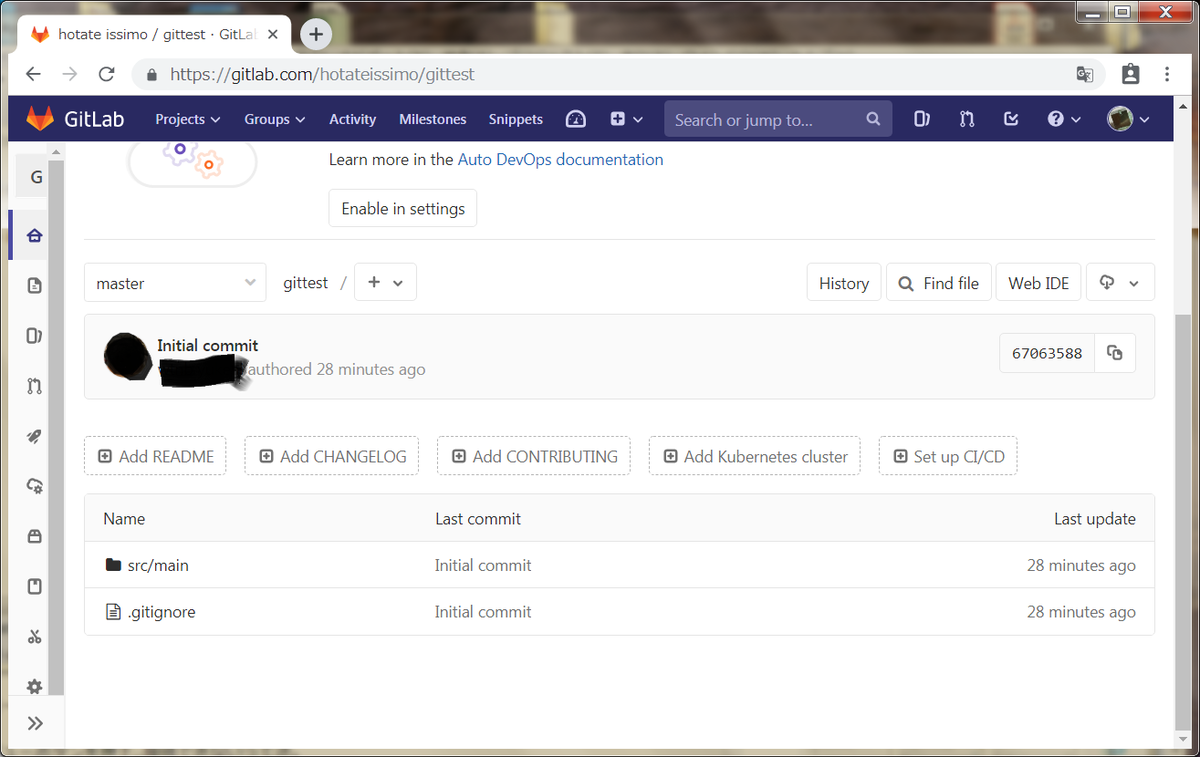Click the 28 minutes ago in src/main row
This screenshot has width=1200, height=757.
point(1081,565)
